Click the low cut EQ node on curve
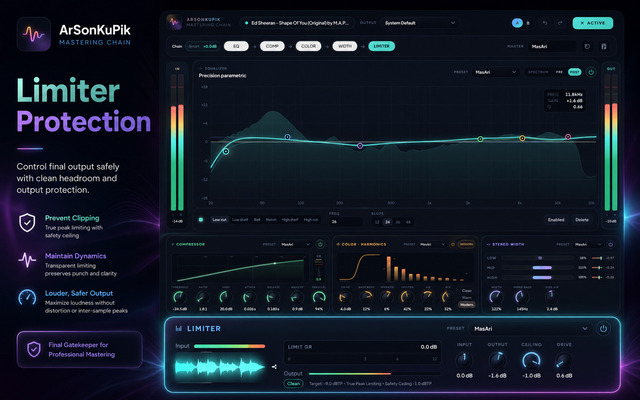The image size is (640, 400). (x=226, y=151)
